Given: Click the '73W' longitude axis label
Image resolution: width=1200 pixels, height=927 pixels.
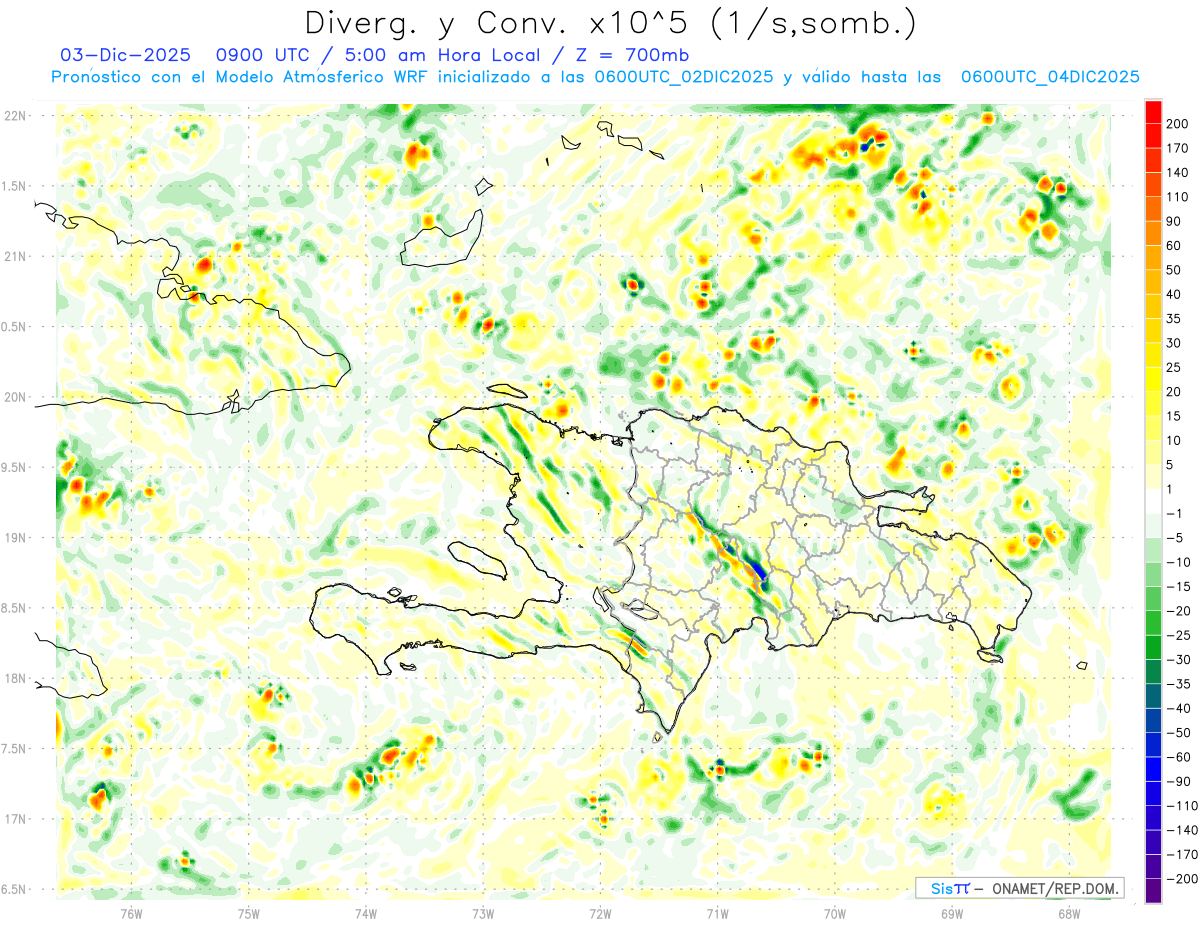Looking at the screenshot, I should click(483, 913).
